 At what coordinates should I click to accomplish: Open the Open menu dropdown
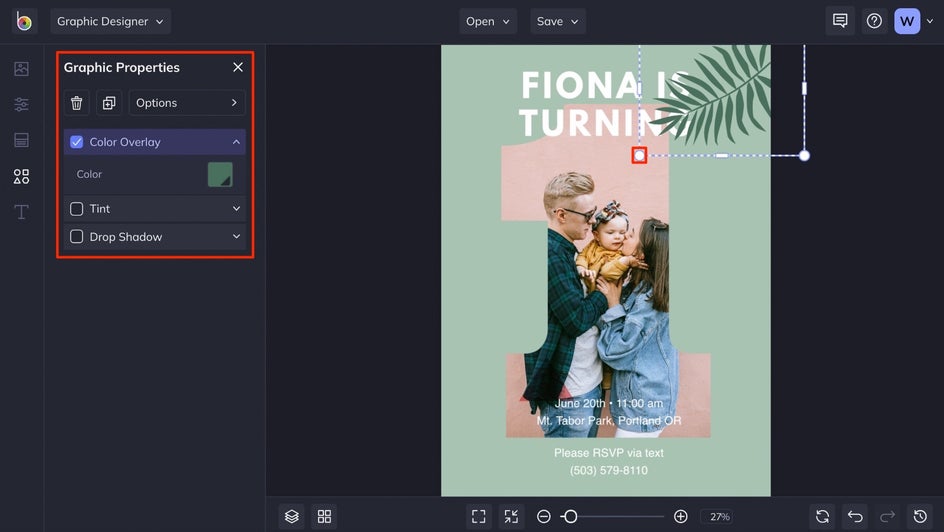coord(488,21)
